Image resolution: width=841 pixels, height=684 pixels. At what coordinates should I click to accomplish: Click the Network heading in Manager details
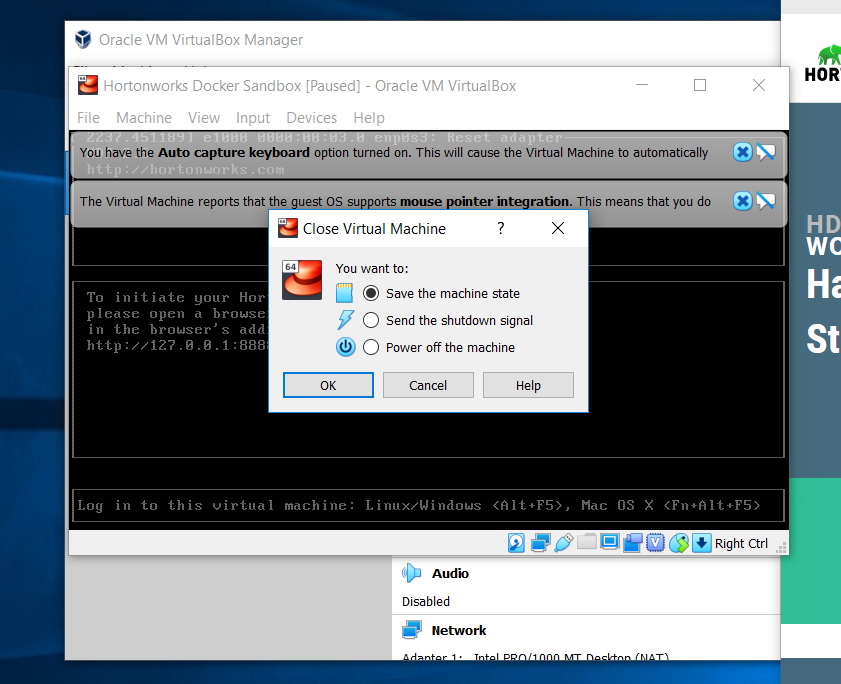click(x=459, y=630)
